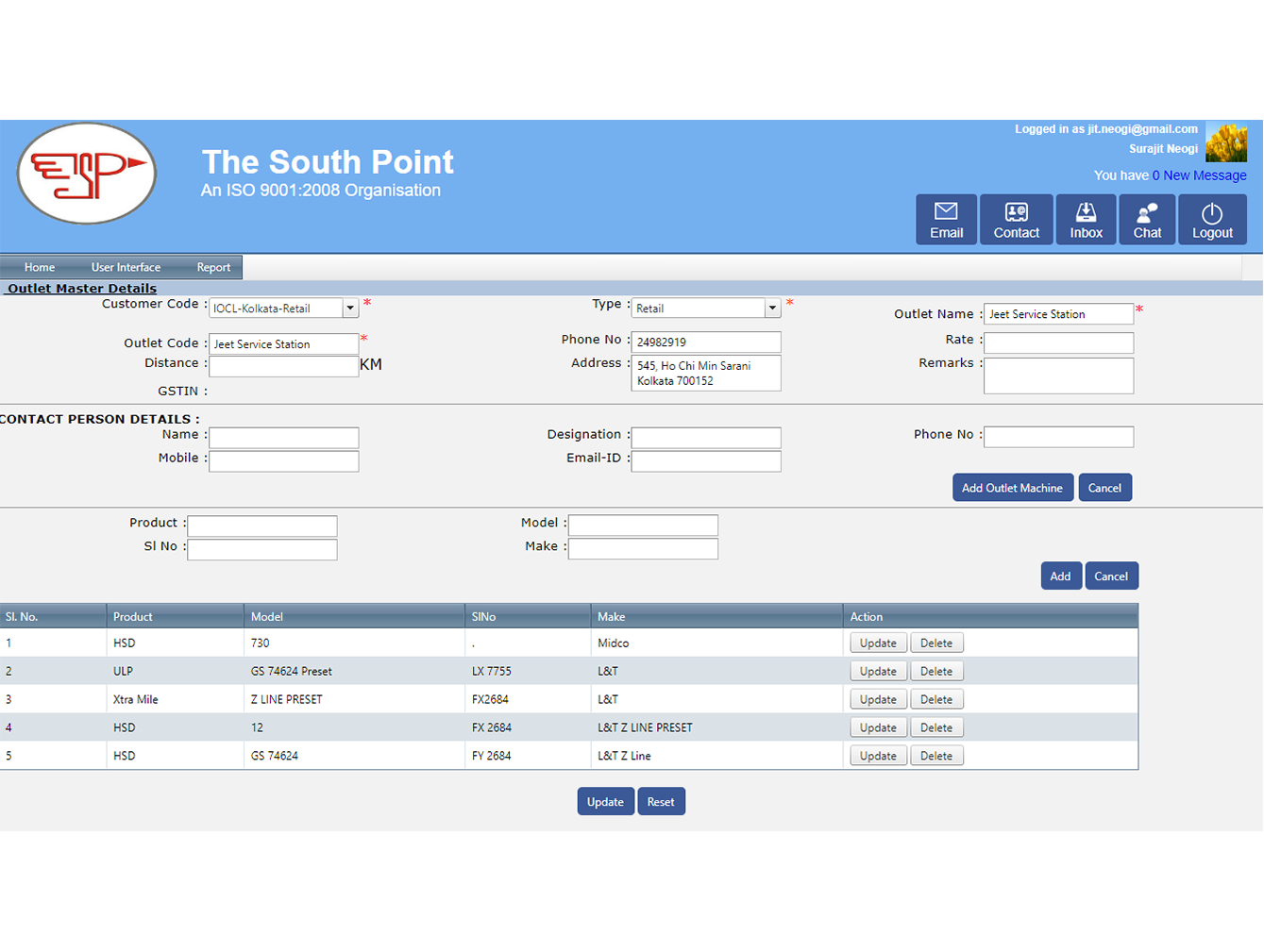Click the Outlet Master Details heading
Screen dimensions: 1264x952
coord(82,289)
